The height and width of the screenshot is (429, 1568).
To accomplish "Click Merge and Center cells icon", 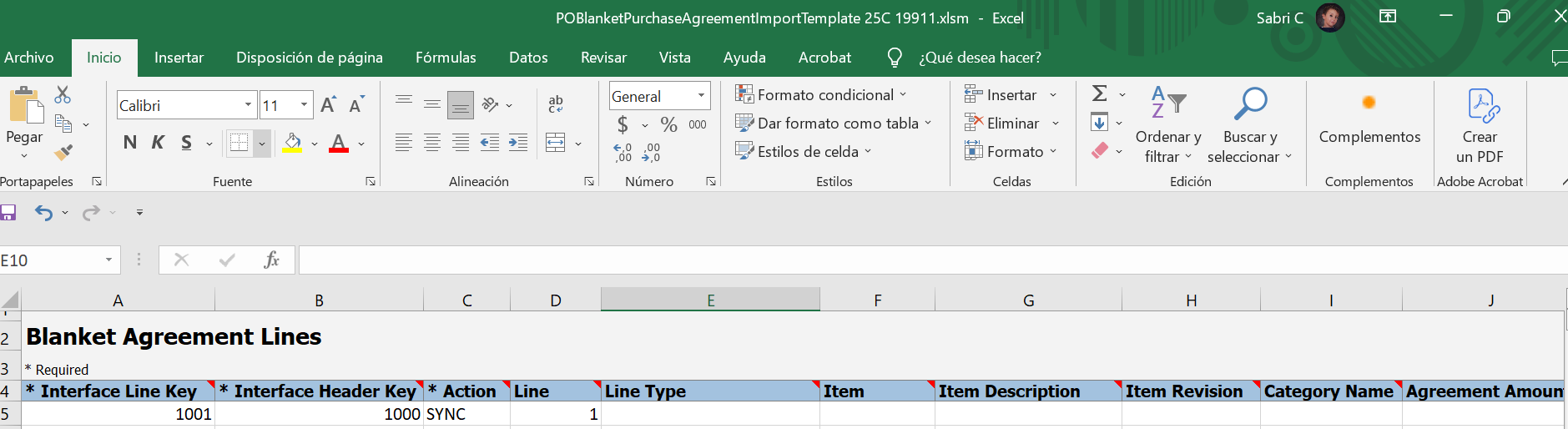I will (x=556, y=143).
